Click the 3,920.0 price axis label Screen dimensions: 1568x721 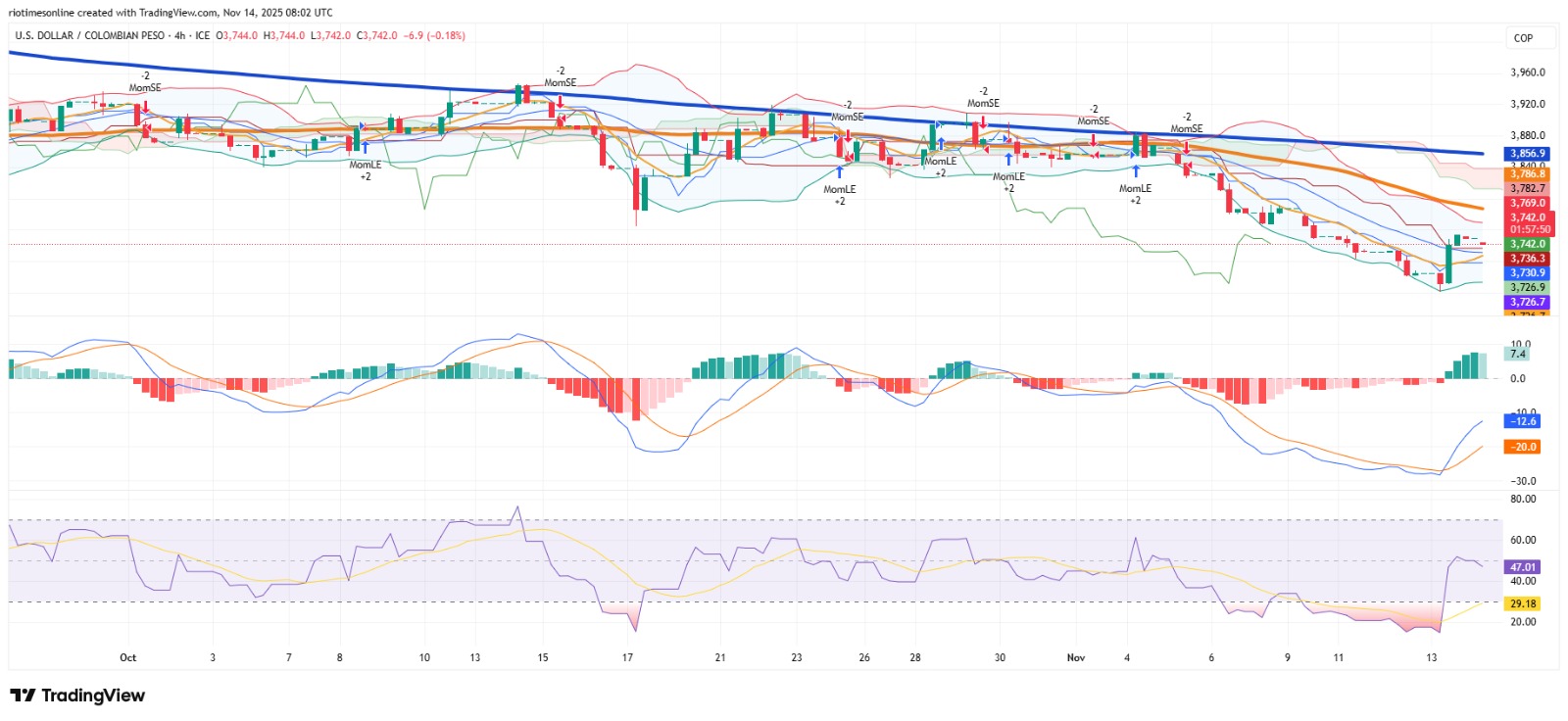click(1527, 104)
